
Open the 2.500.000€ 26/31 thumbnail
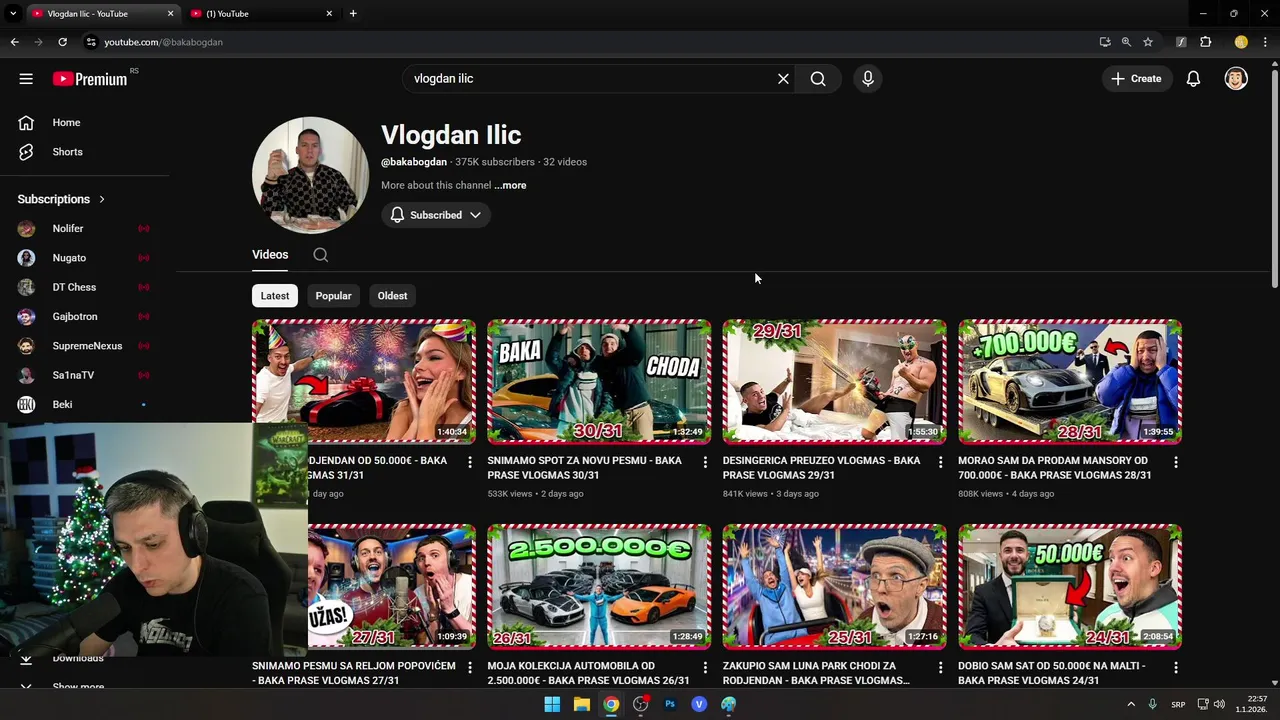point(599,586)
